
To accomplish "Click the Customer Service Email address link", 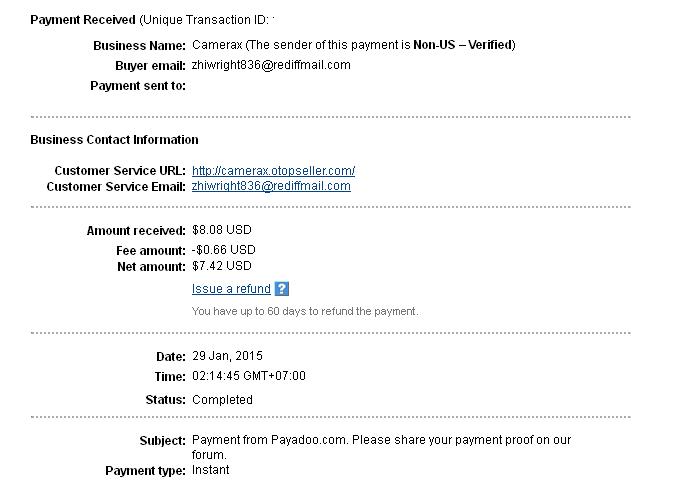I will click(x=271, y=186).
